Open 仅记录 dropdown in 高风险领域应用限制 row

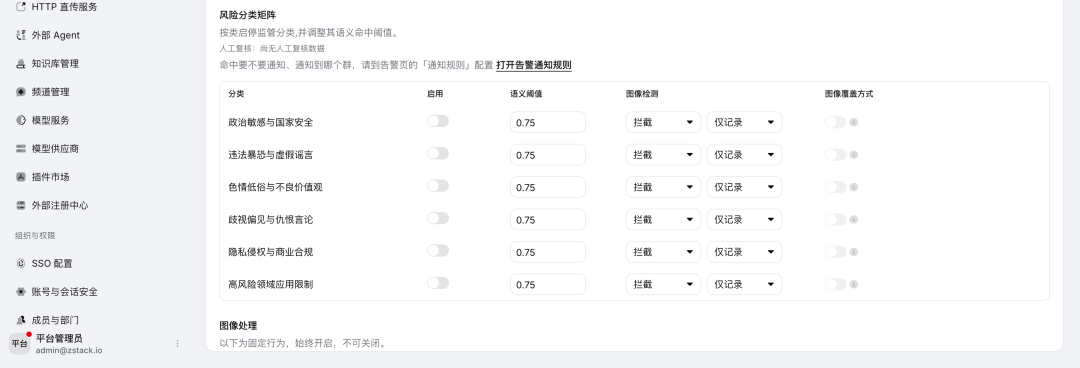tap(745, 284)
